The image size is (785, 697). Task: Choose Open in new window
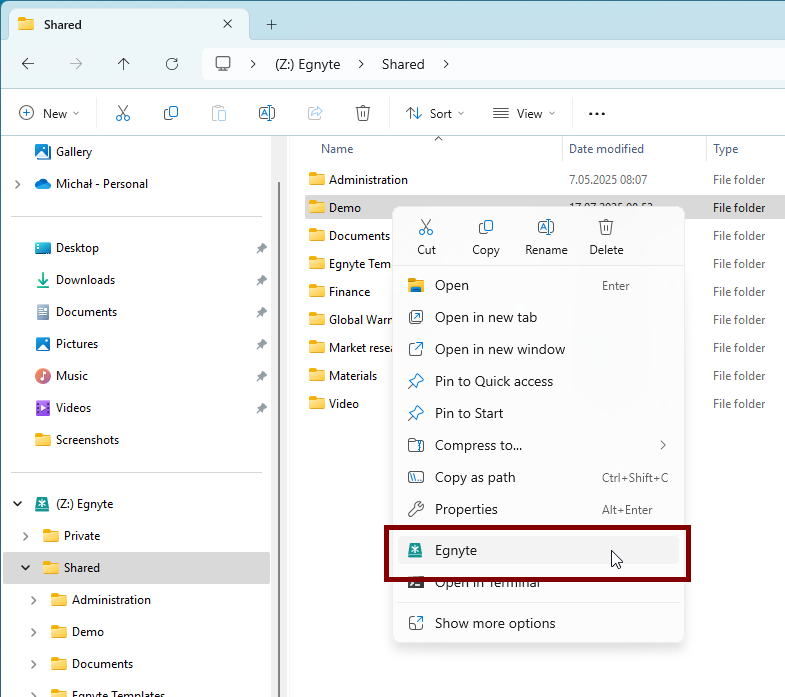pyautogui.click(x=538, y=350)
